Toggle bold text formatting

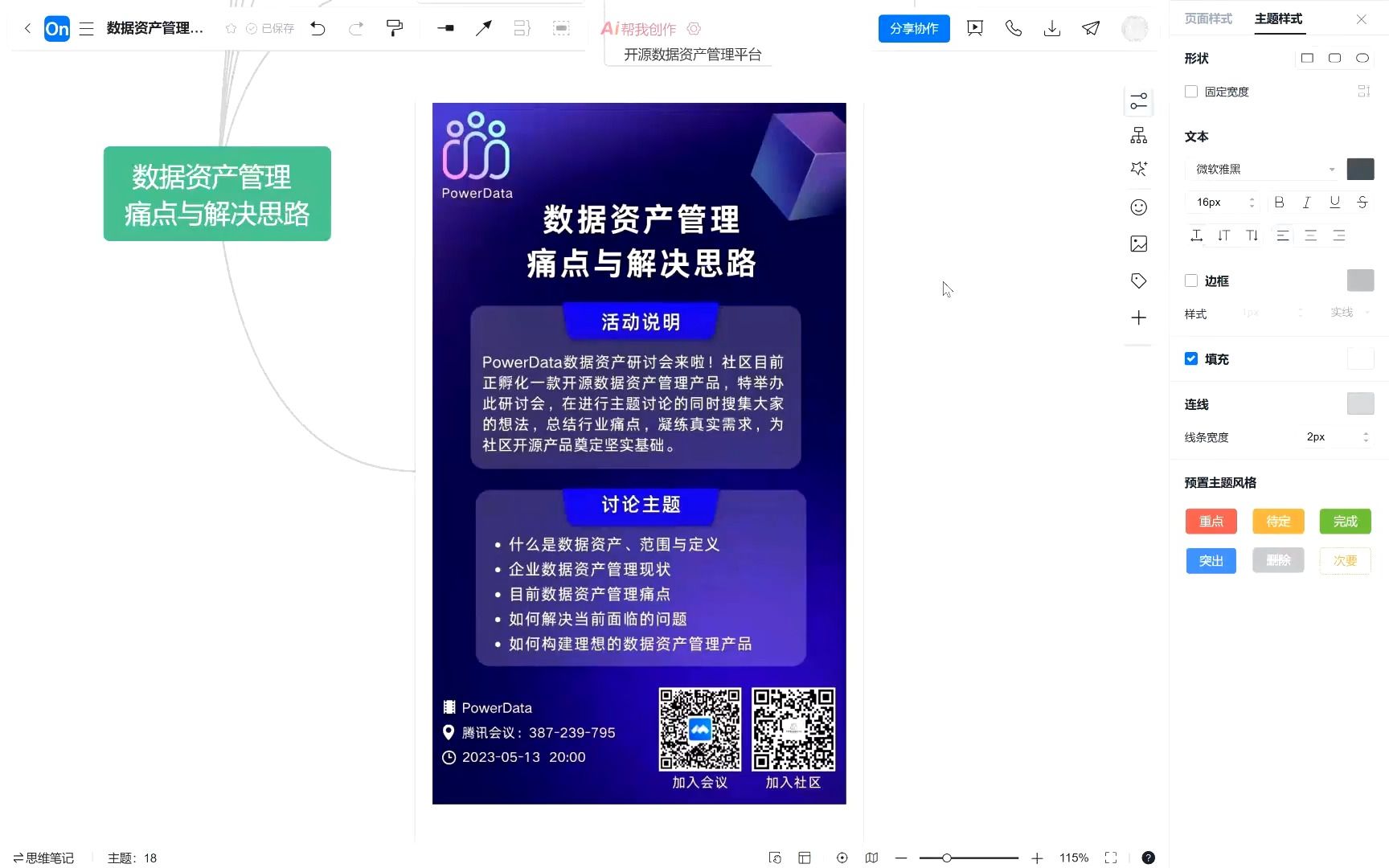pyautogui.click(x=1279, y=203)
